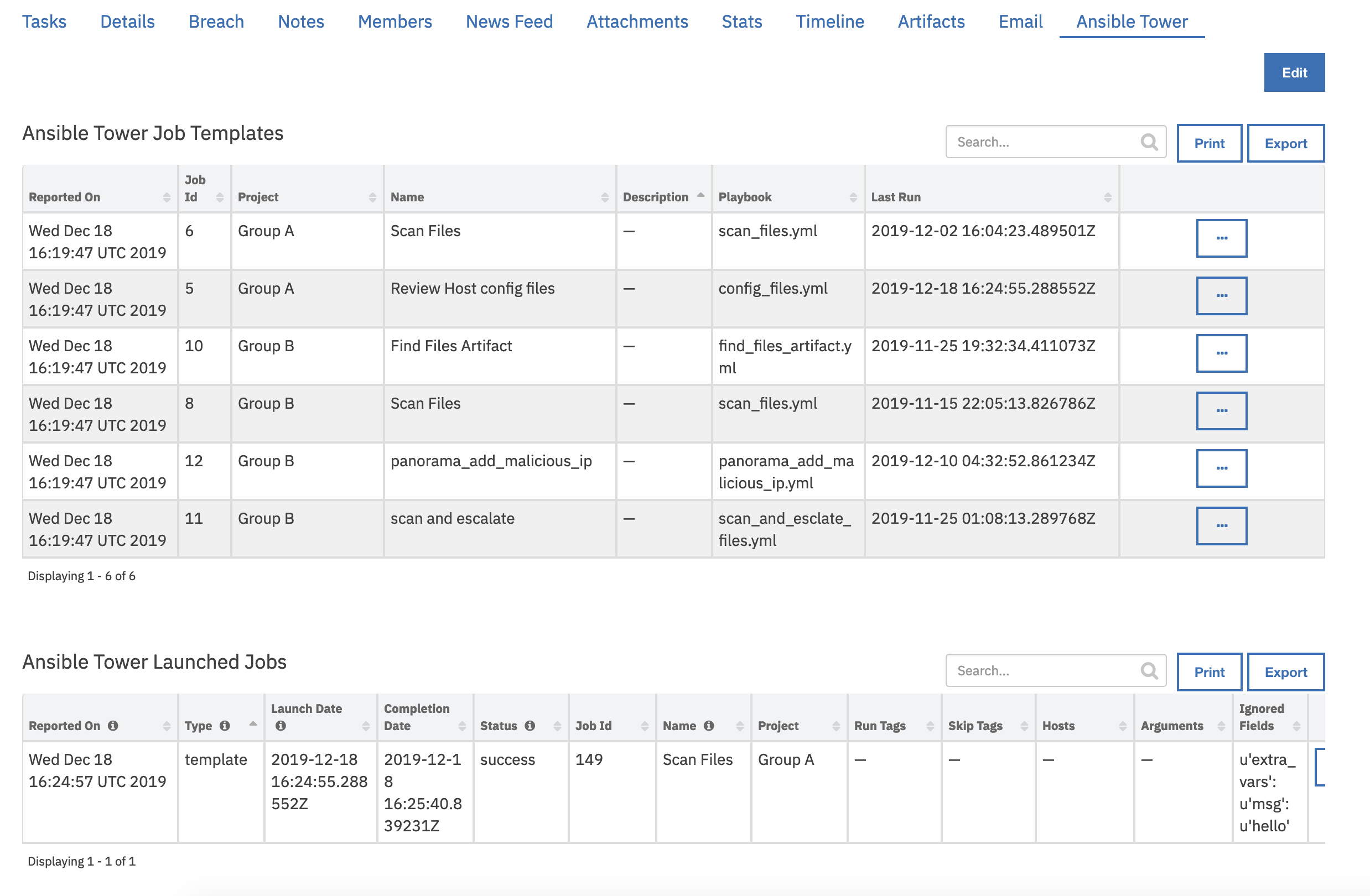View the Timeline tab

tap(830, 21)
